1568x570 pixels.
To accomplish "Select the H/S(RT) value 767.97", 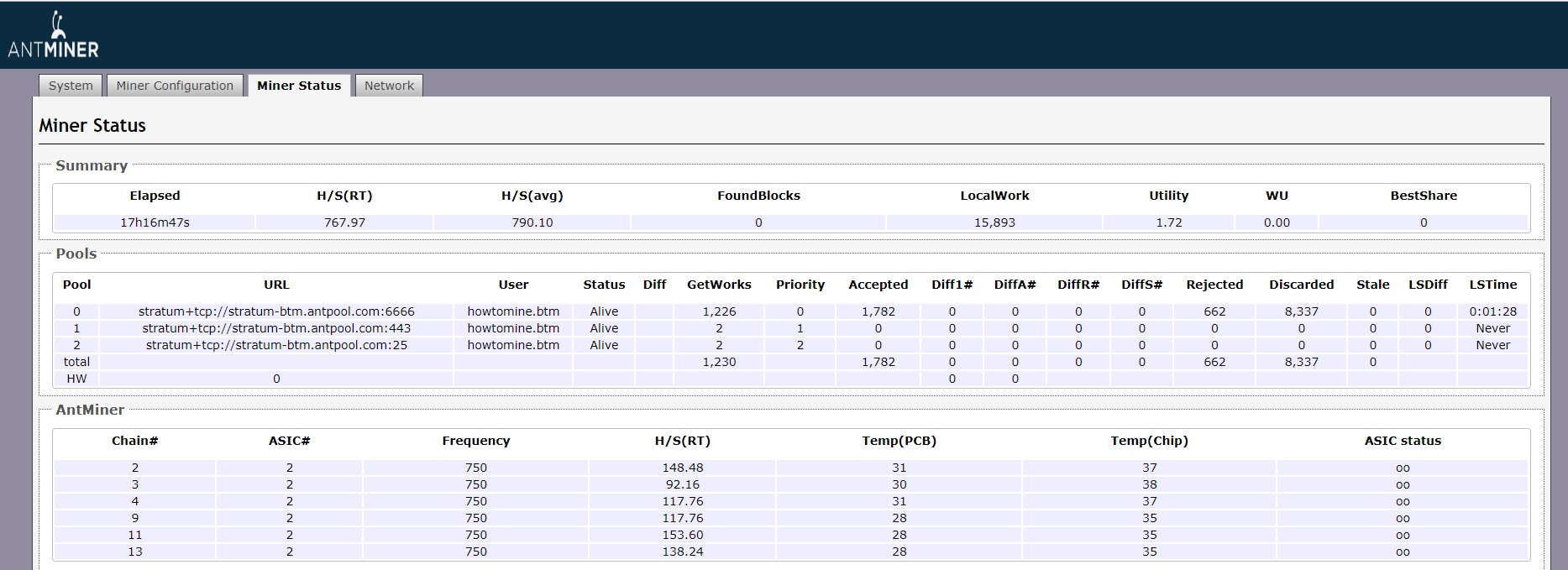I will tap(344, 222).
